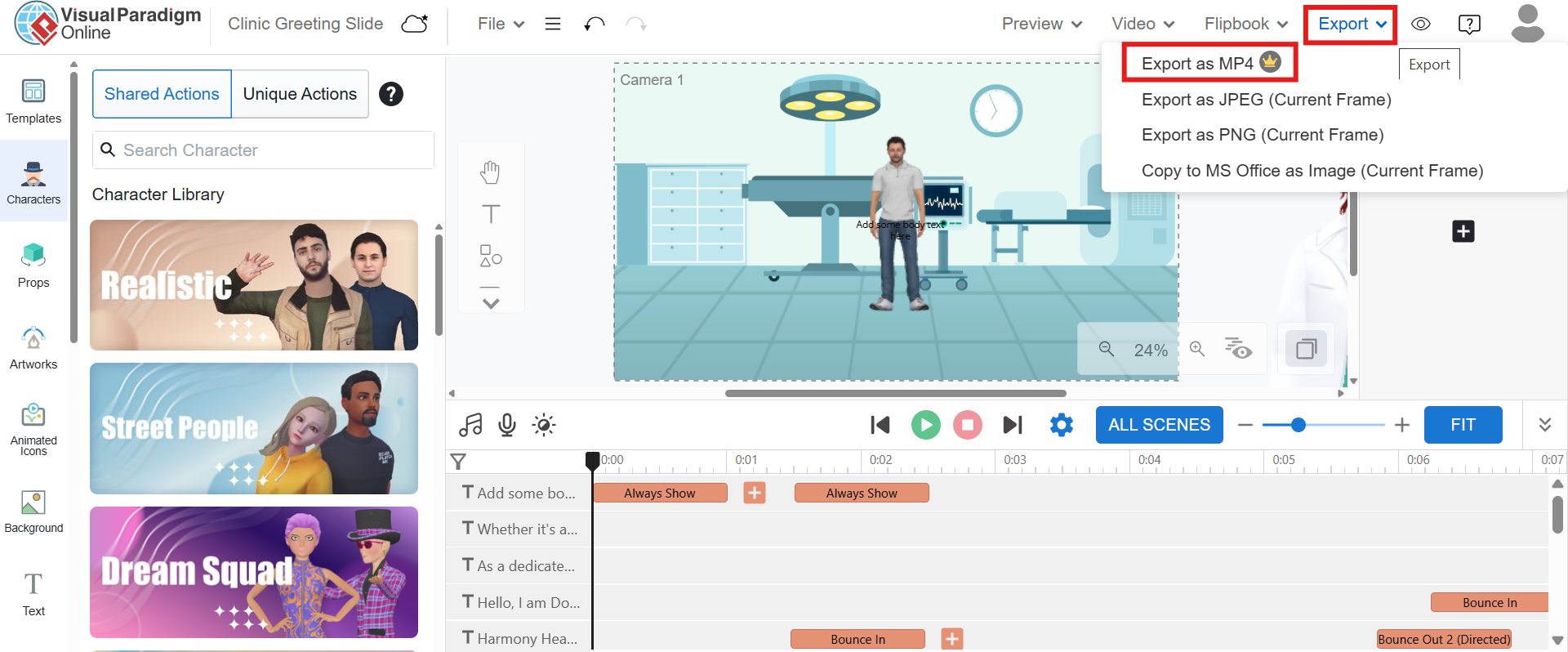Toggle the layers visibility eye icon
Viewport: 1568px width, 652px height.
1238,348
